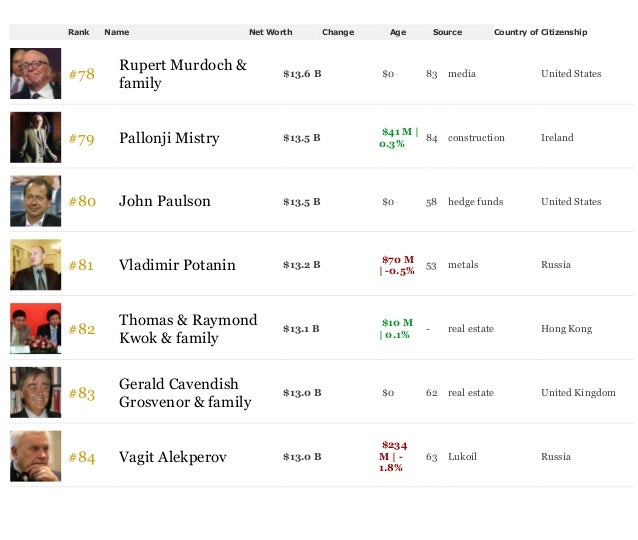The height and width of the screenshot is (540, 638).
Task: Sort by Country of Citizenship header
Action: (540, 32)
